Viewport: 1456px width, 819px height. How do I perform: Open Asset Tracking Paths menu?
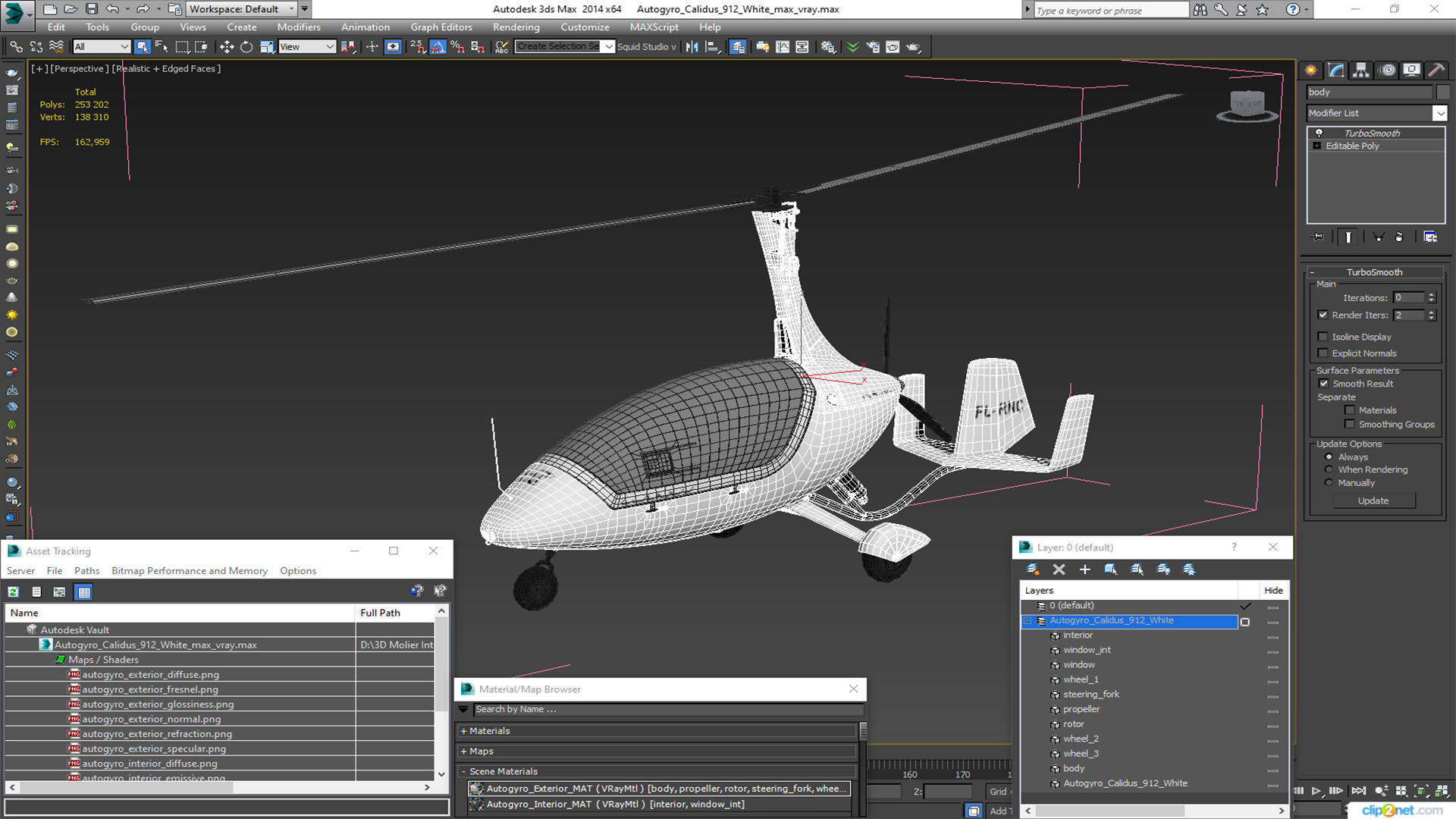tap(87, 571)
